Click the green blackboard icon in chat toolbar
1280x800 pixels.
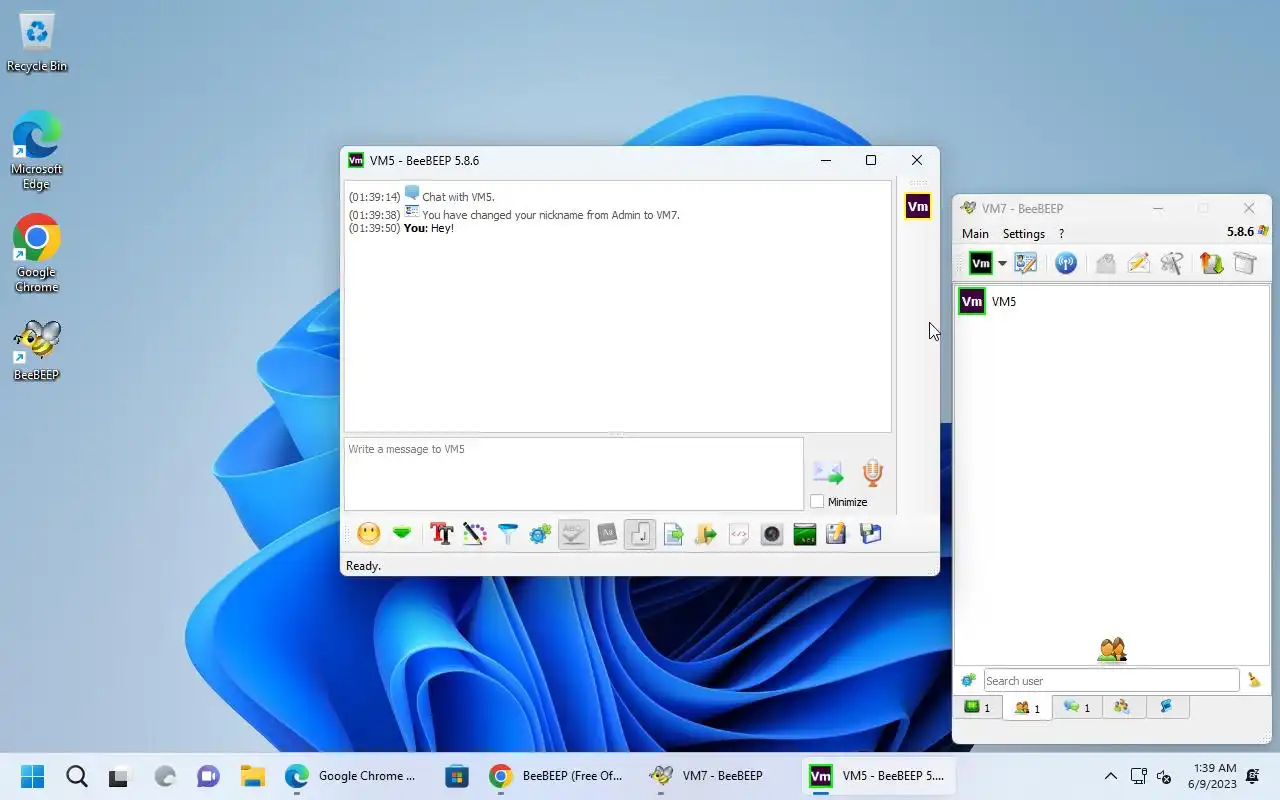click(x=805, y=534)
